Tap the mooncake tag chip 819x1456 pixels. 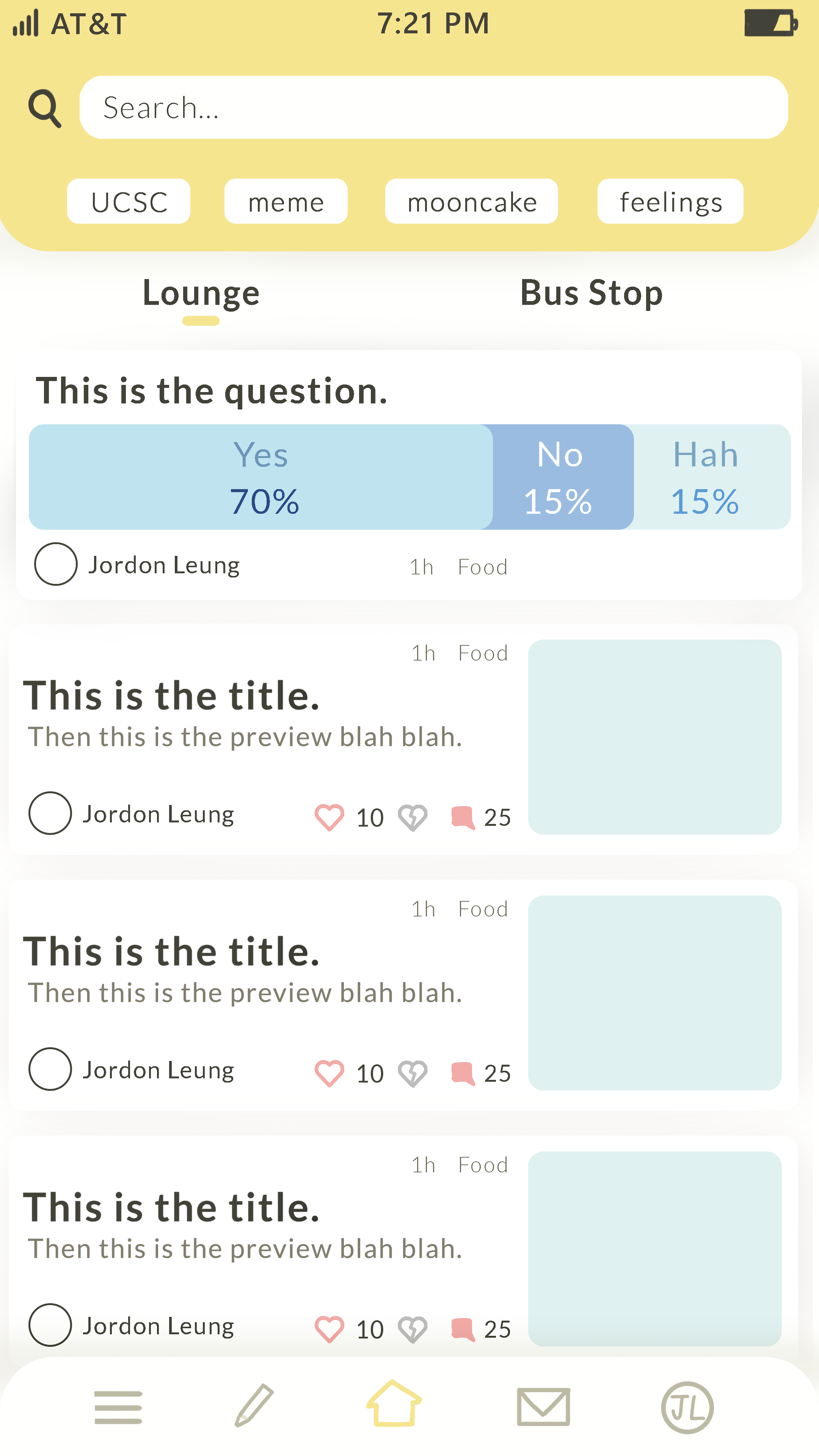point(471,201)
